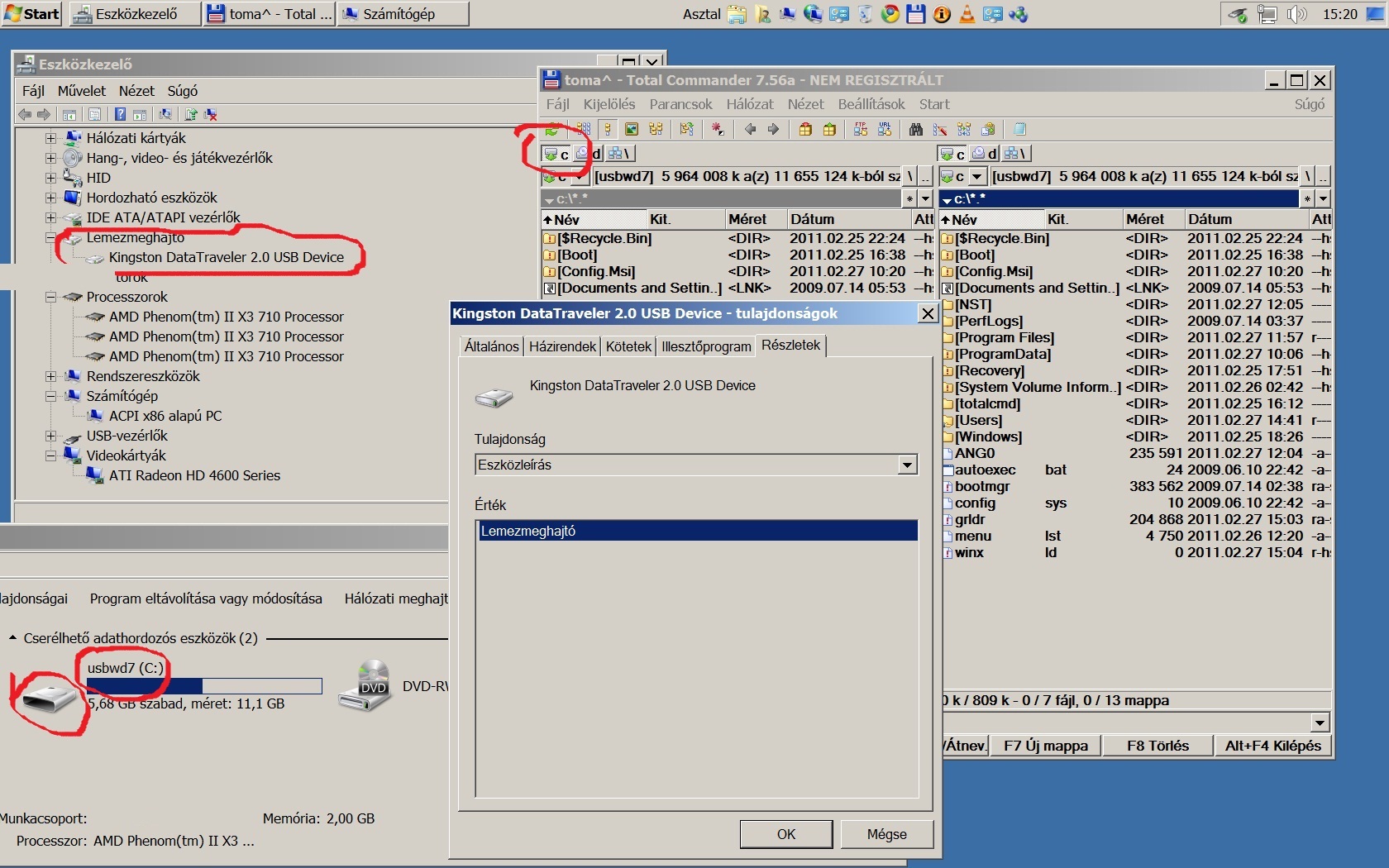Viewport: 1389px width, 868px height.
Task: Click Start button on taskbar
Action: coord(32,14)
